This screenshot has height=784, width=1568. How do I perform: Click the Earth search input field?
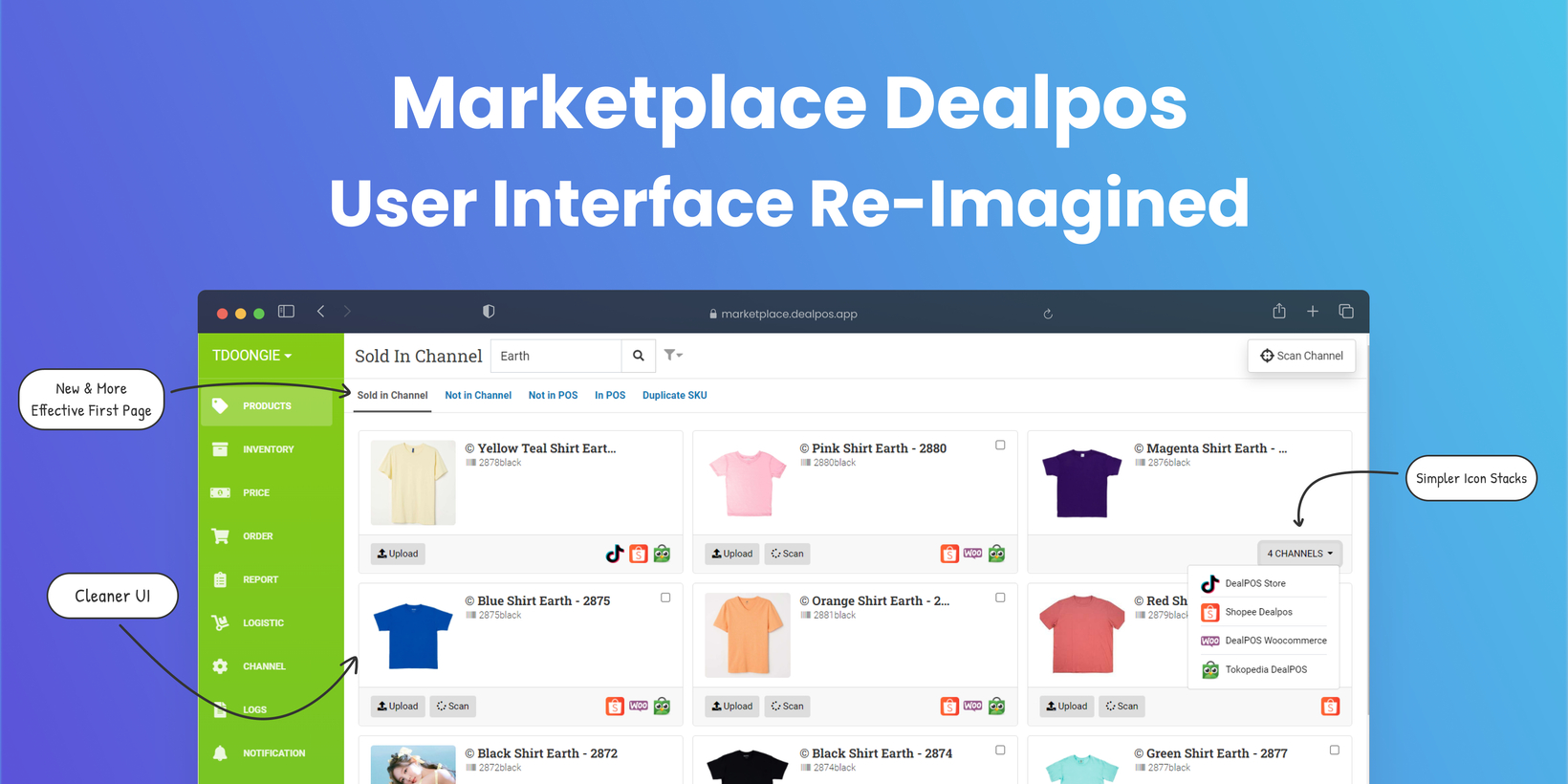pos(556,356)
